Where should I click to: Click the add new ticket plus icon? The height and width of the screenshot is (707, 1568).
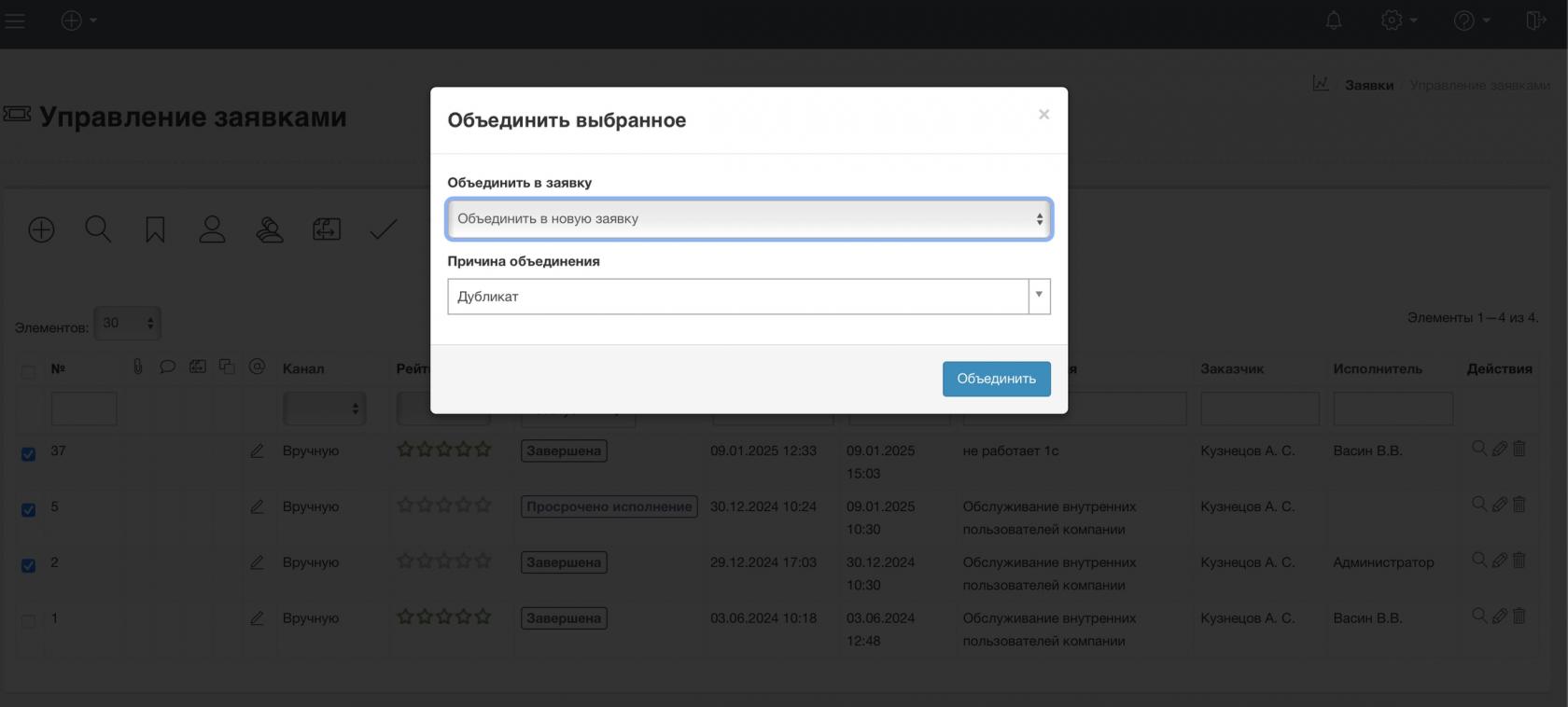pyautogui.click(x=41, y=229)
